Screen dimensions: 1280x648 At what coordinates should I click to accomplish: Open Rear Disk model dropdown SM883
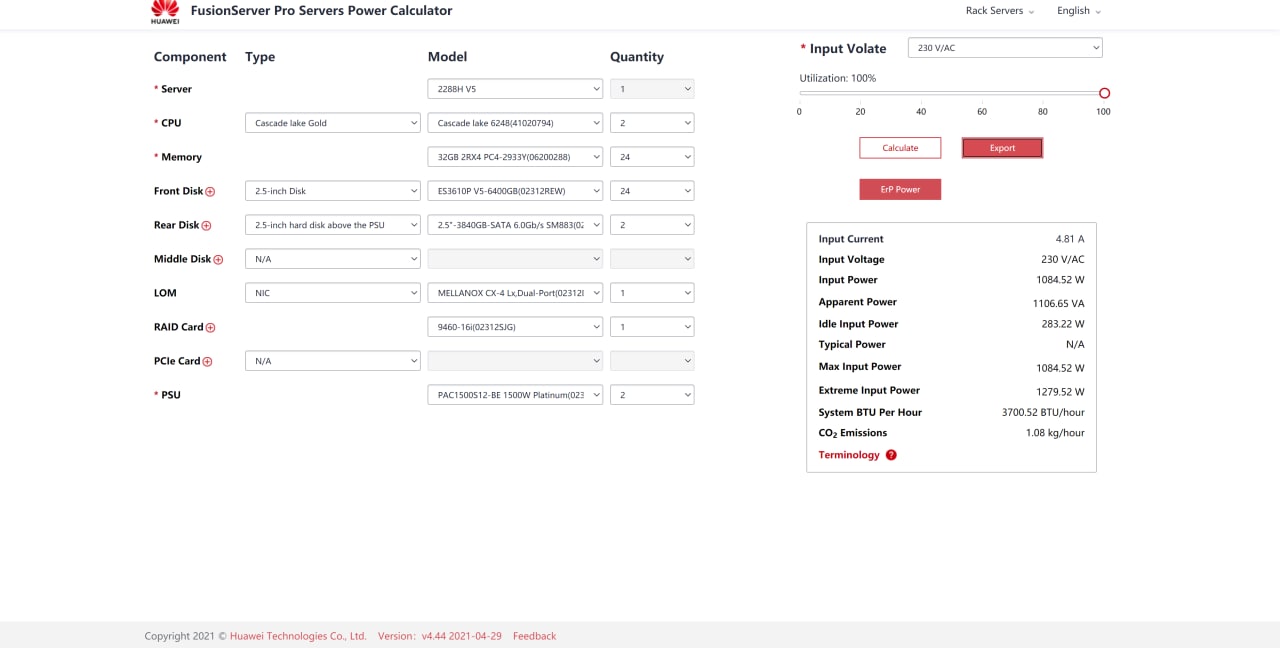point(515,225)
